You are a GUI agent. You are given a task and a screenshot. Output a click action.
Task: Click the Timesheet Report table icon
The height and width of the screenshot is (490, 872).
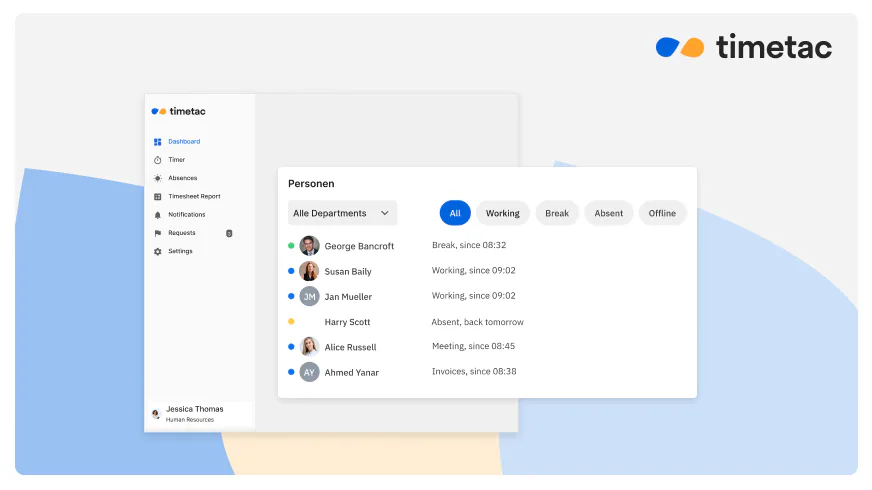157,197
